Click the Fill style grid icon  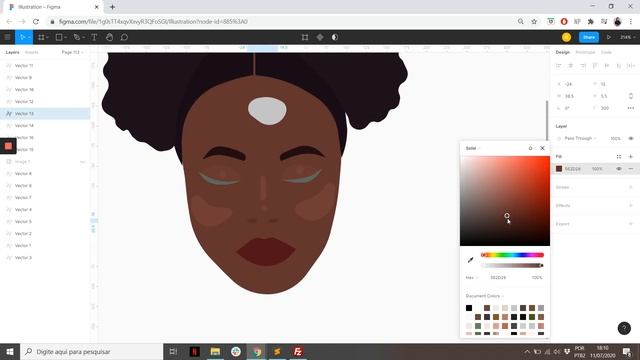pyautogui.click(x=619, y=156)
